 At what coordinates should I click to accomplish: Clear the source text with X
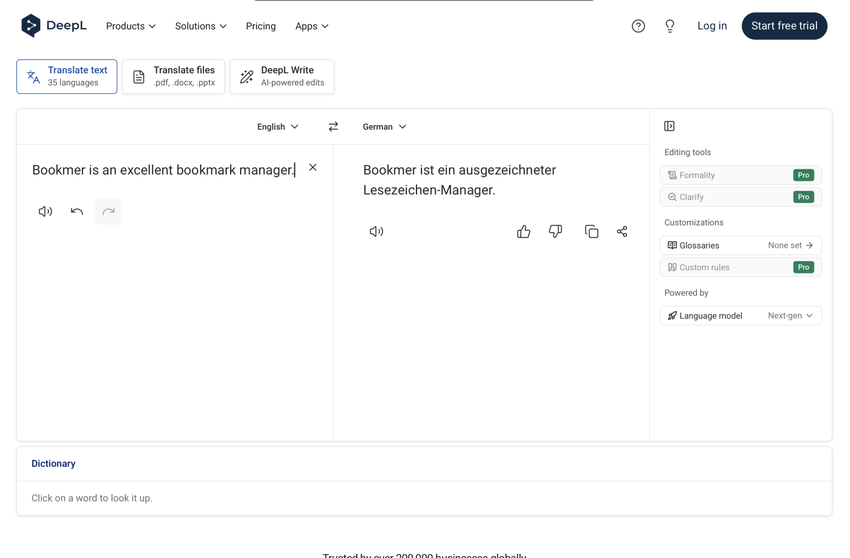[313, 168]
